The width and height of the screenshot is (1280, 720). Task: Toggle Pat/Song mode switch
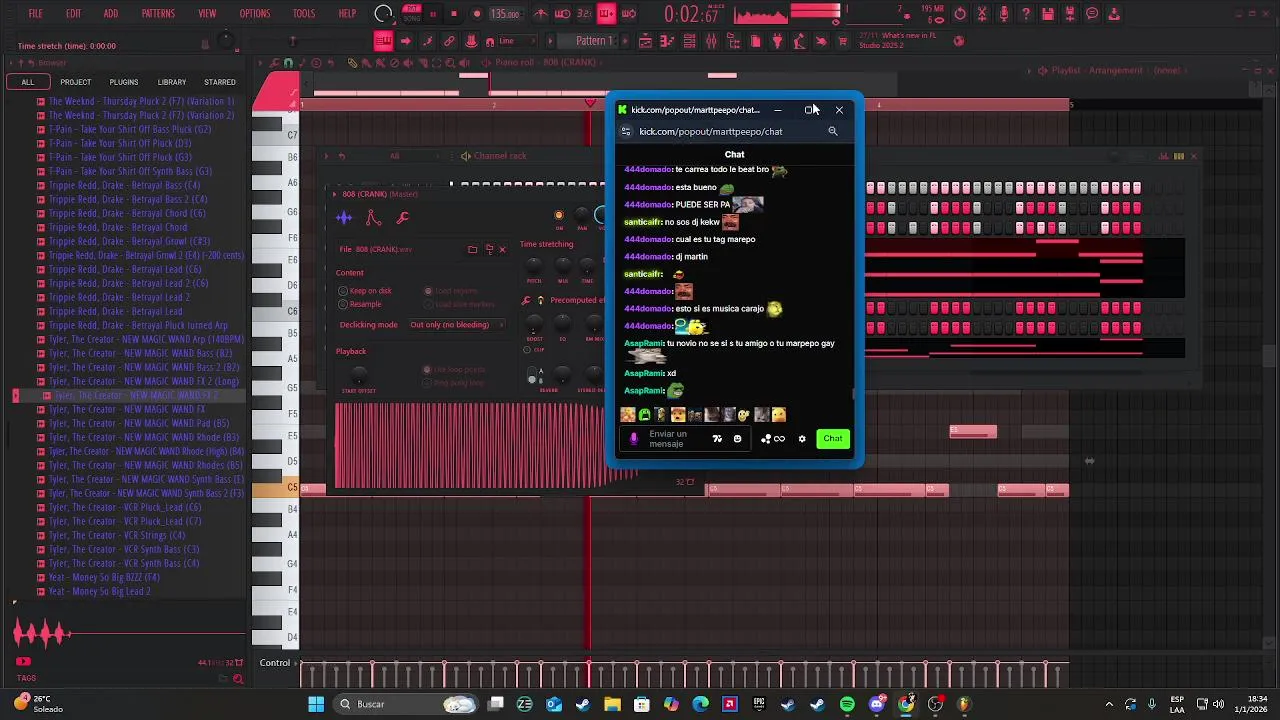[x=410, y=14]
